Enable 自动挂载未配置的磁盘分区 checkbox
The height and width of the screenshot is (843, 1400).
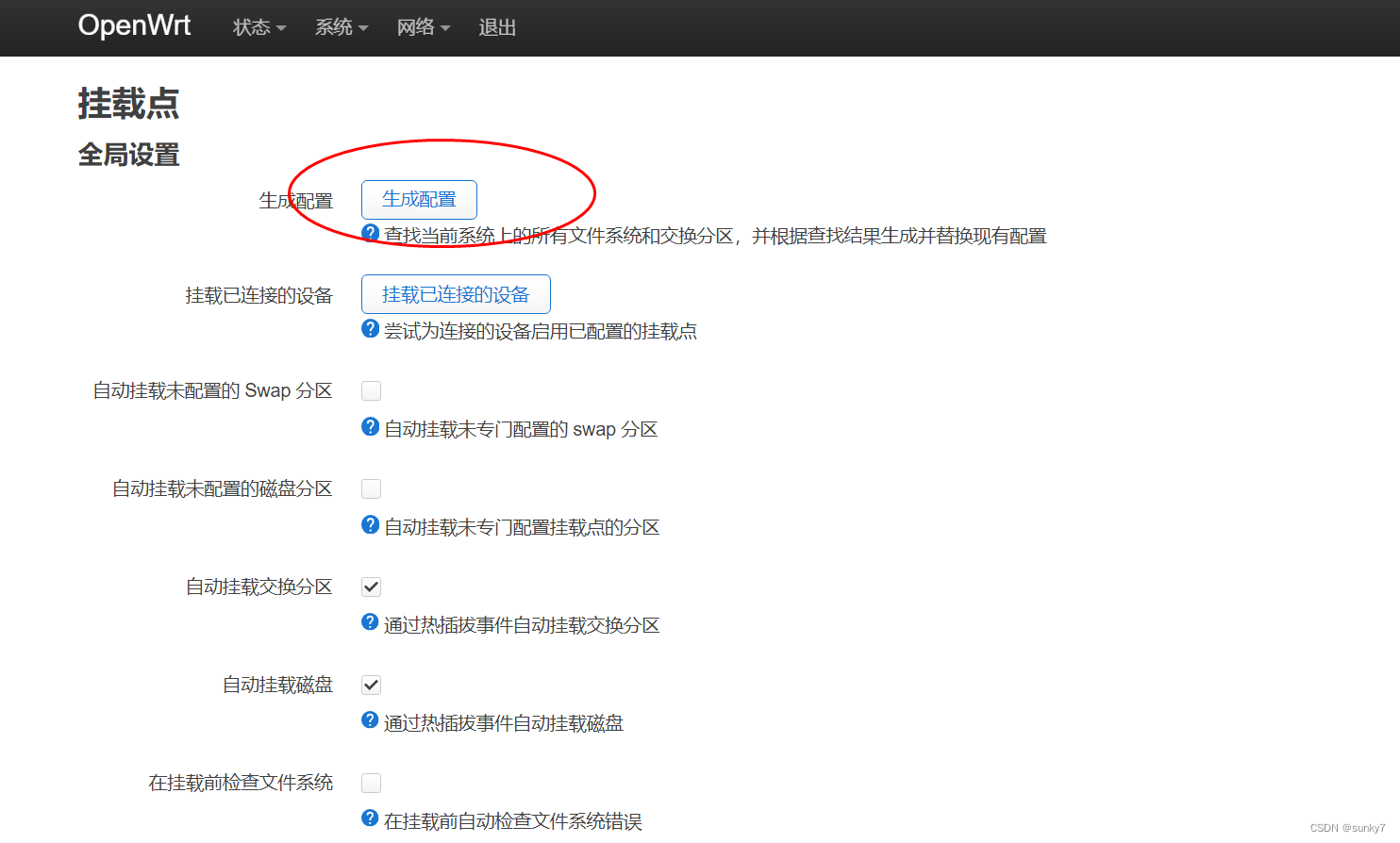pyautogui.click(x=371, y=488)
